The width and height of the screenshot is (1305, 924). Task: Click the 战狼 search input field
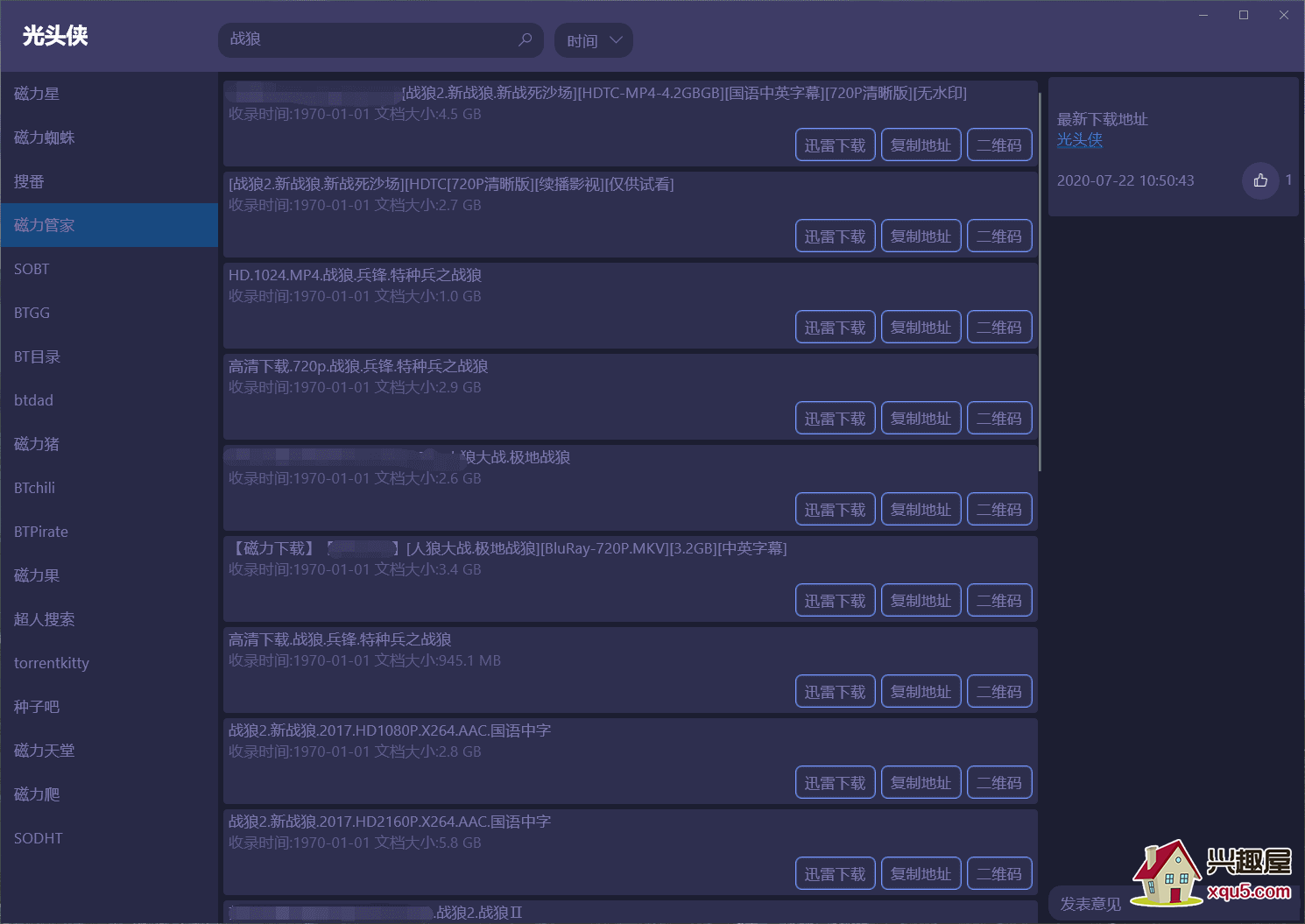381,40
